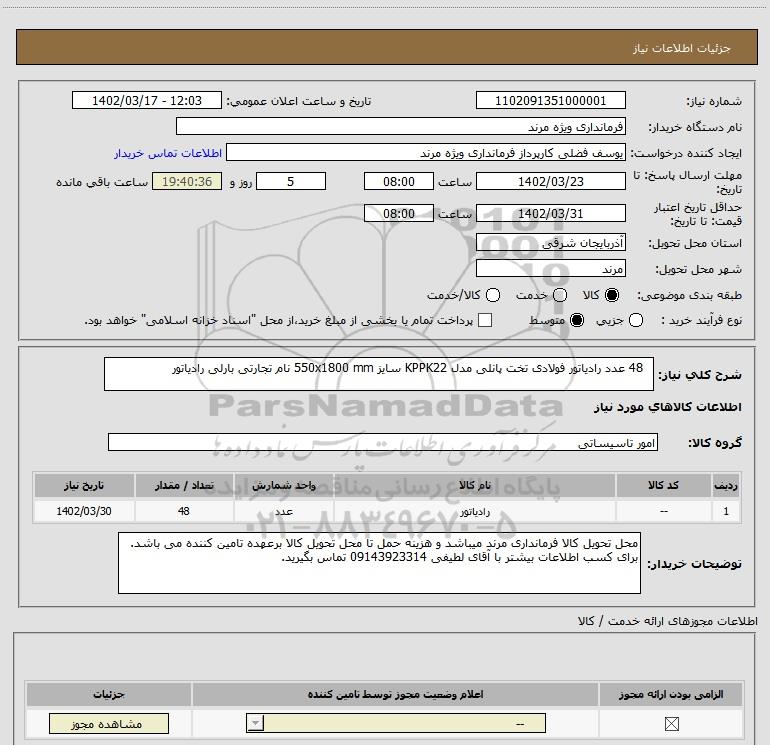Toggle the الزامی بودن ارائه مجوز checkbox
This screenshot has height=745, width=770.
click(x=671, y=723)
